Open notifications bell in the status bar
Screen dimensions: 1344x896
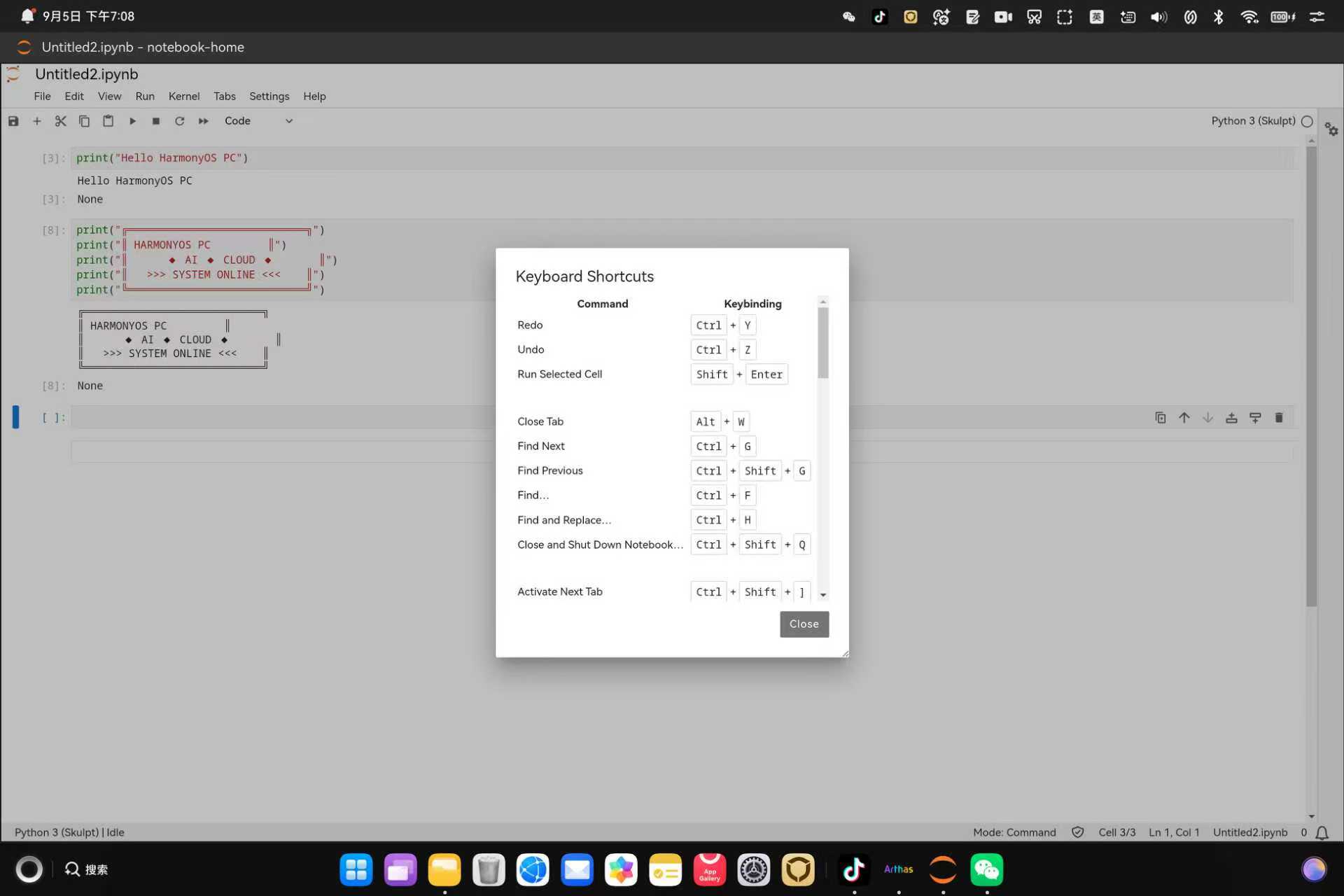[1322, 832]
